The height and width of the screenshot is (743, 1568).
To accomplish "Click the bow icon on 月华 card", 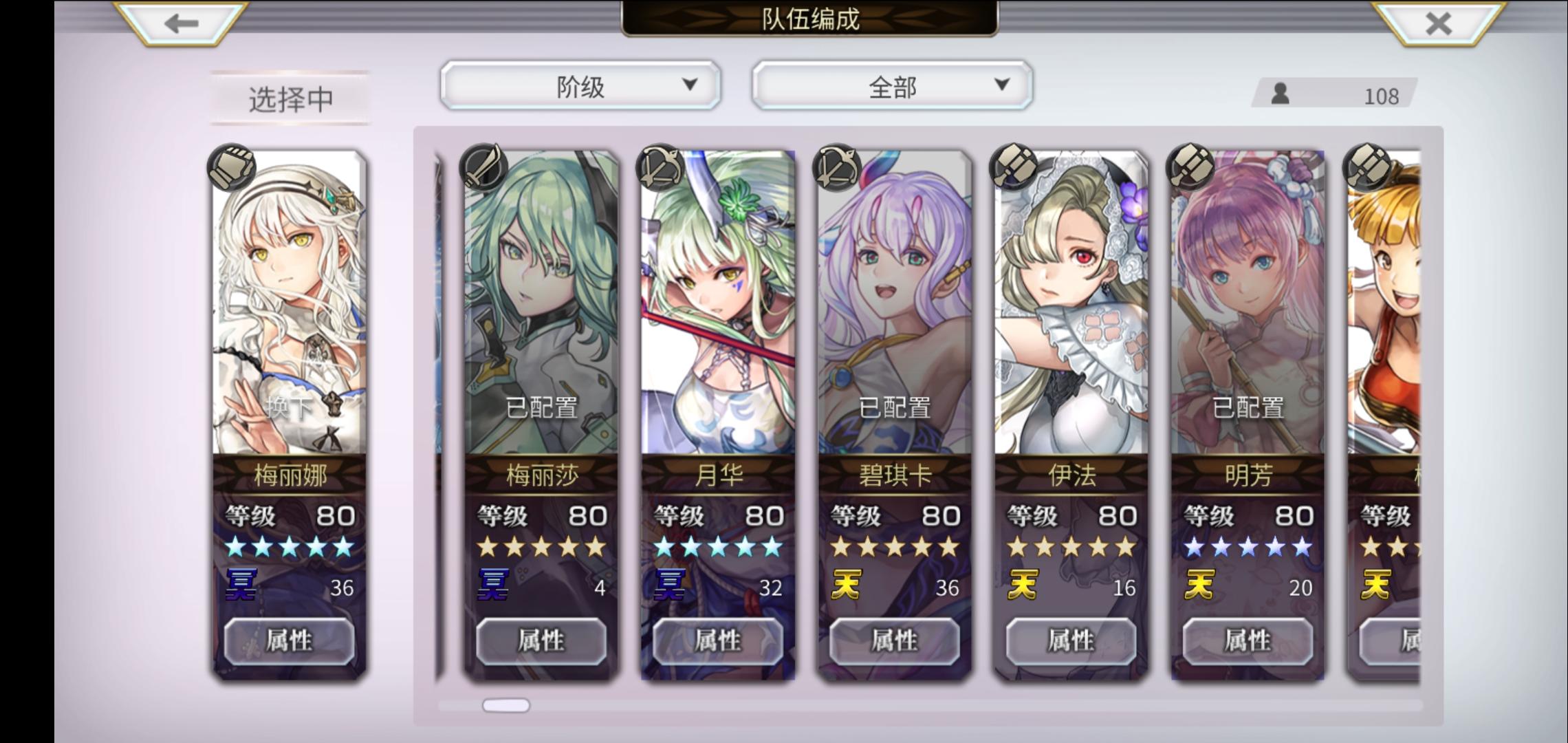I will click(660, 167).
